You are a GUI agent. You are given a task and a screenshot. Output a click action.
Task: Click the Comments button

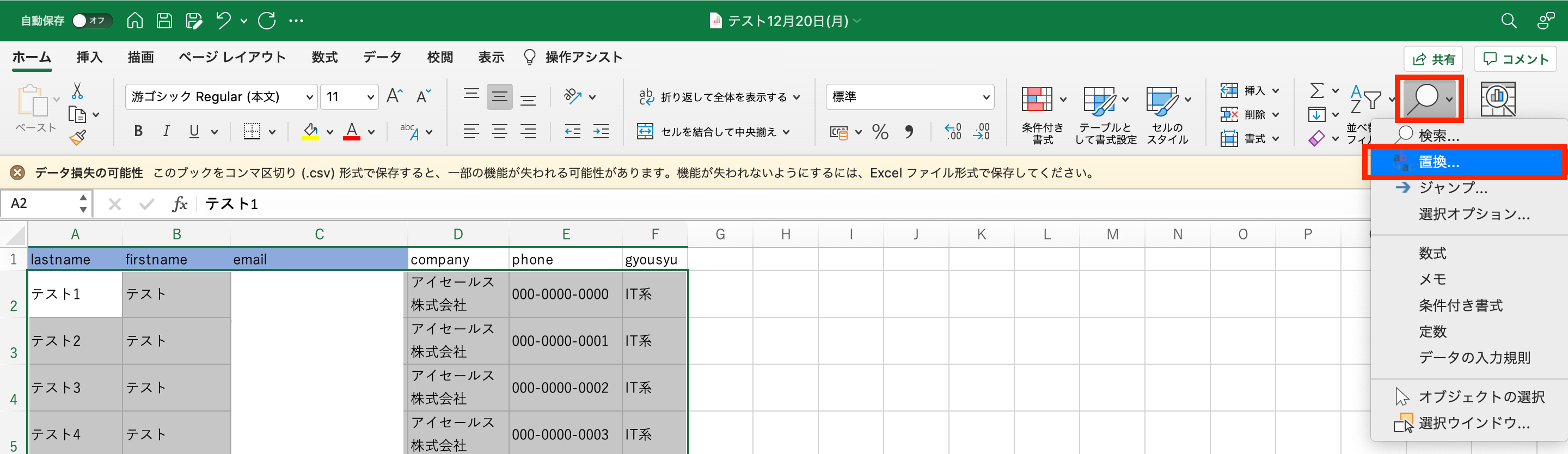coord(1515,59)
